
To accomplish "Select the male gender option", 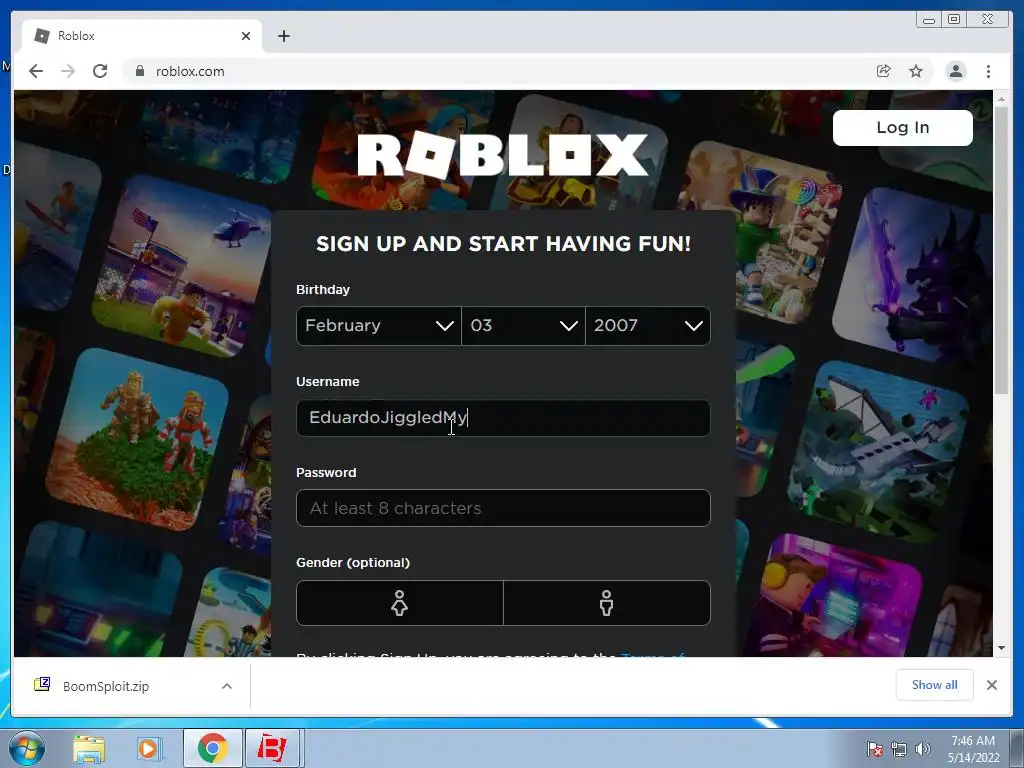I will 607,603.
